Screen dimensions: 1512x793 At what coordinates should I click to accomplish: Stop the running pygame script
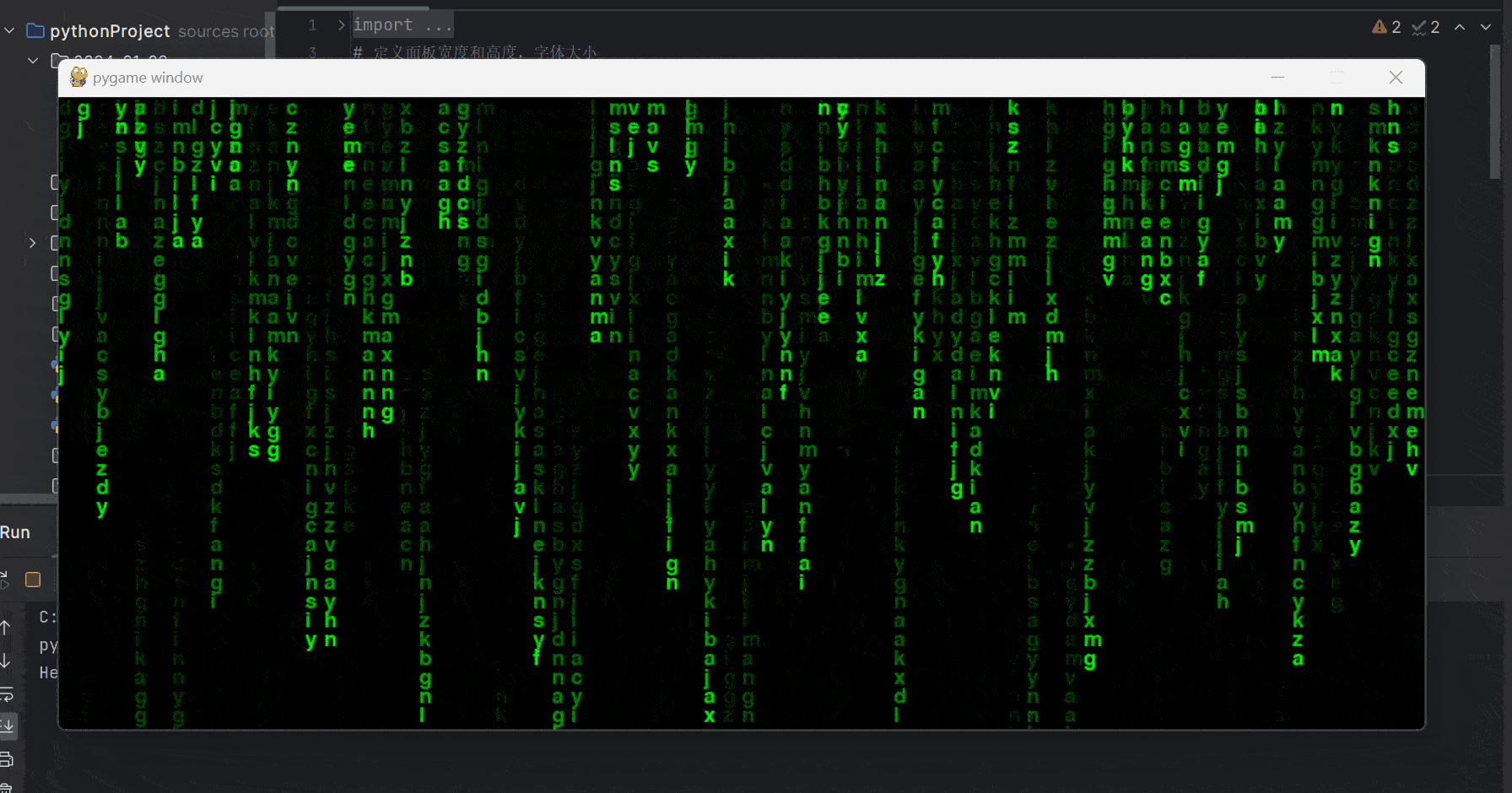click(x=32, y=580)
